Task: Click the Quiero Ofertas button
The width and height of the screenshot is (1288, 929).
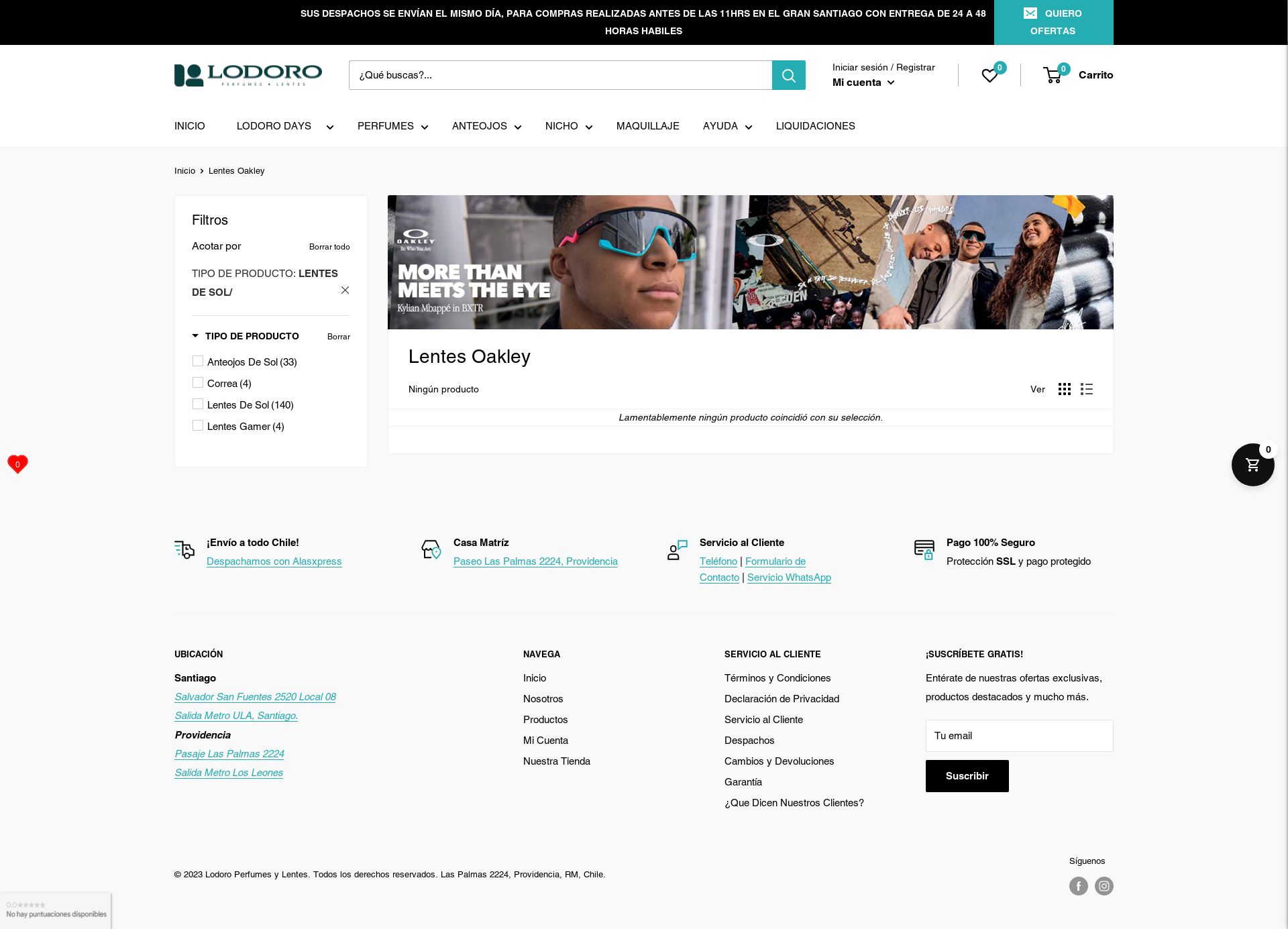Action: pos(1054,22)
